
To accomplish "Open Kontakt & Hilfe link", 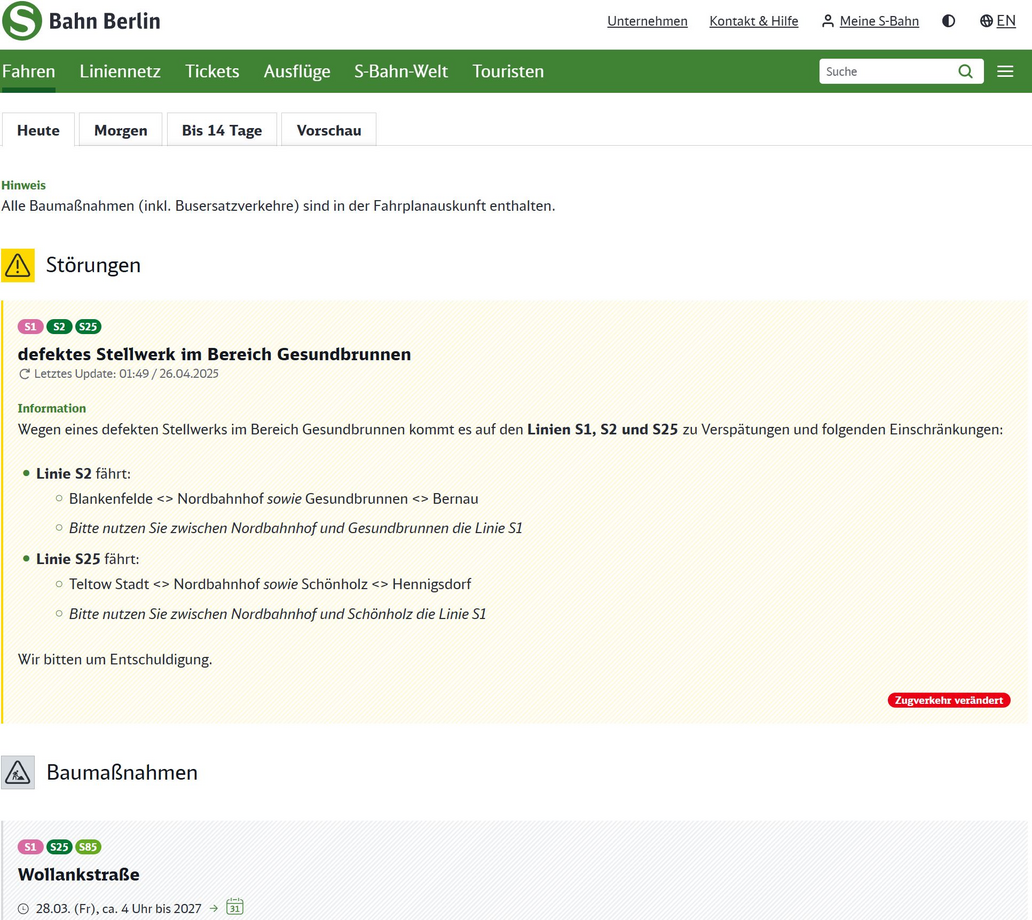I will tap(754, 21).
